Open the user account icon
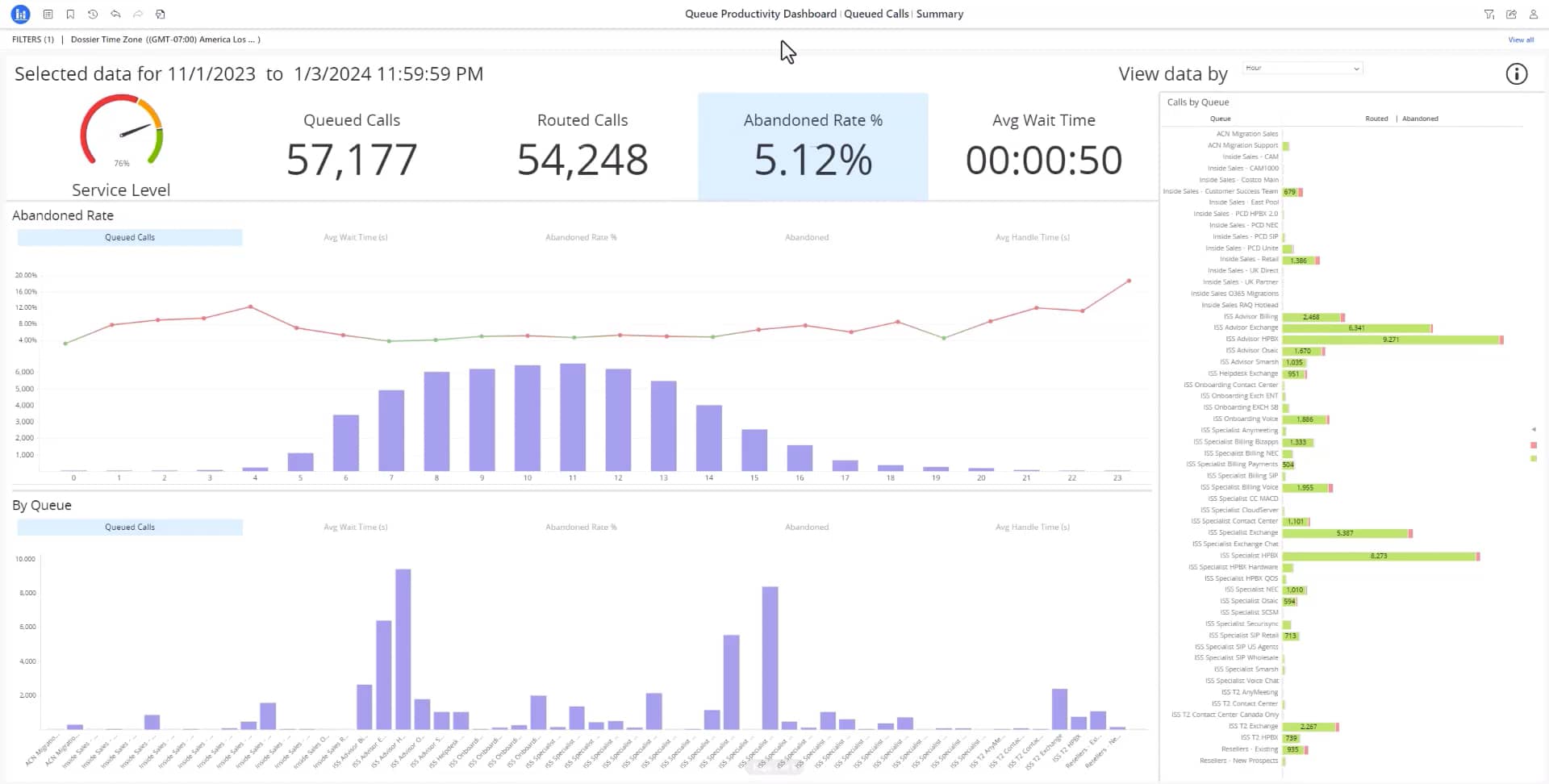This screenshot has height=784, width=1549. point(1534,14)
